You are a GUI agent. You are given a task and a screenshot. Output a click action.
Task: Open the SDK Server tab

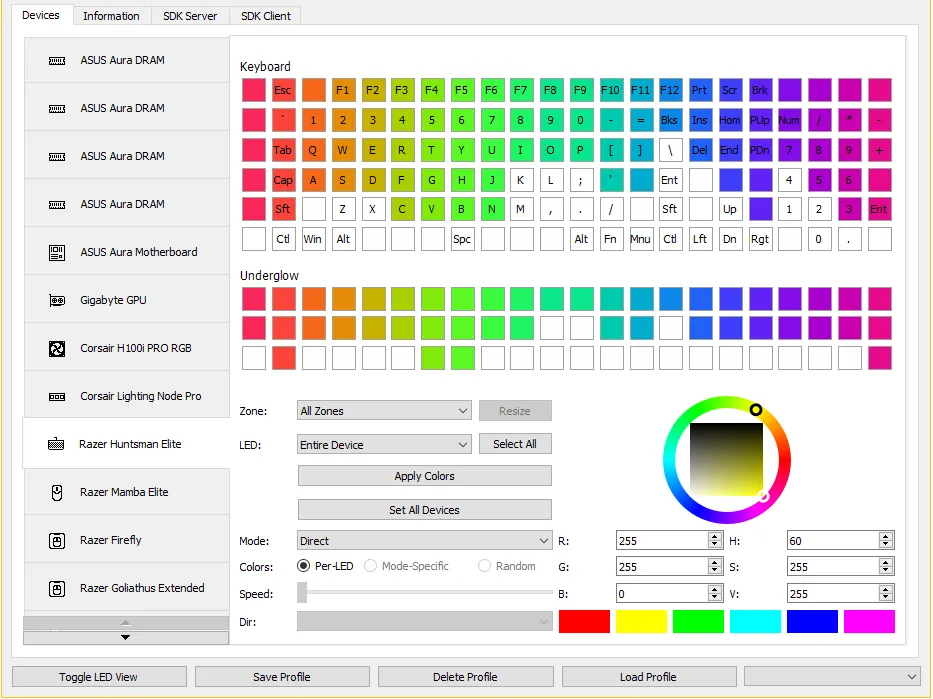click(x=190, y=16)
